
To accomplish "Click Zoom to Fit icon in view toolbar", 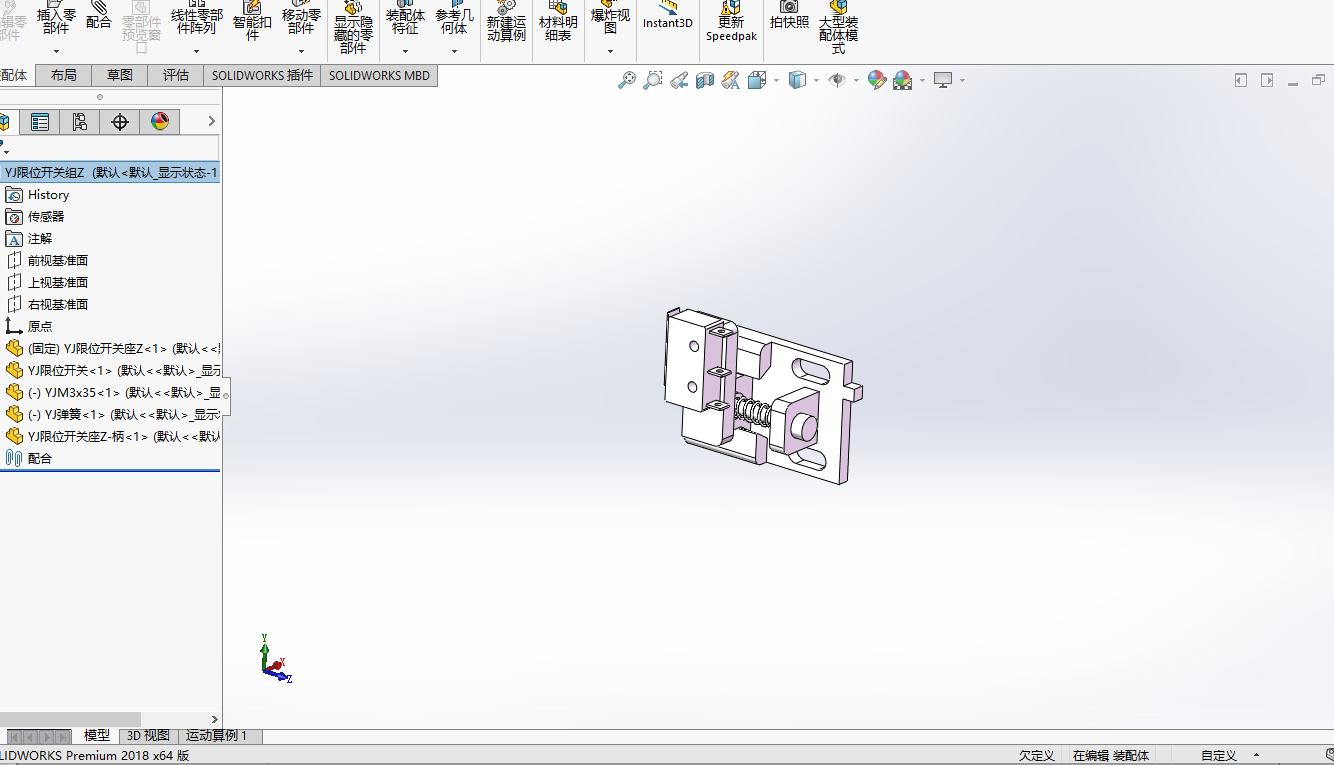I will [x=627, y=80].
